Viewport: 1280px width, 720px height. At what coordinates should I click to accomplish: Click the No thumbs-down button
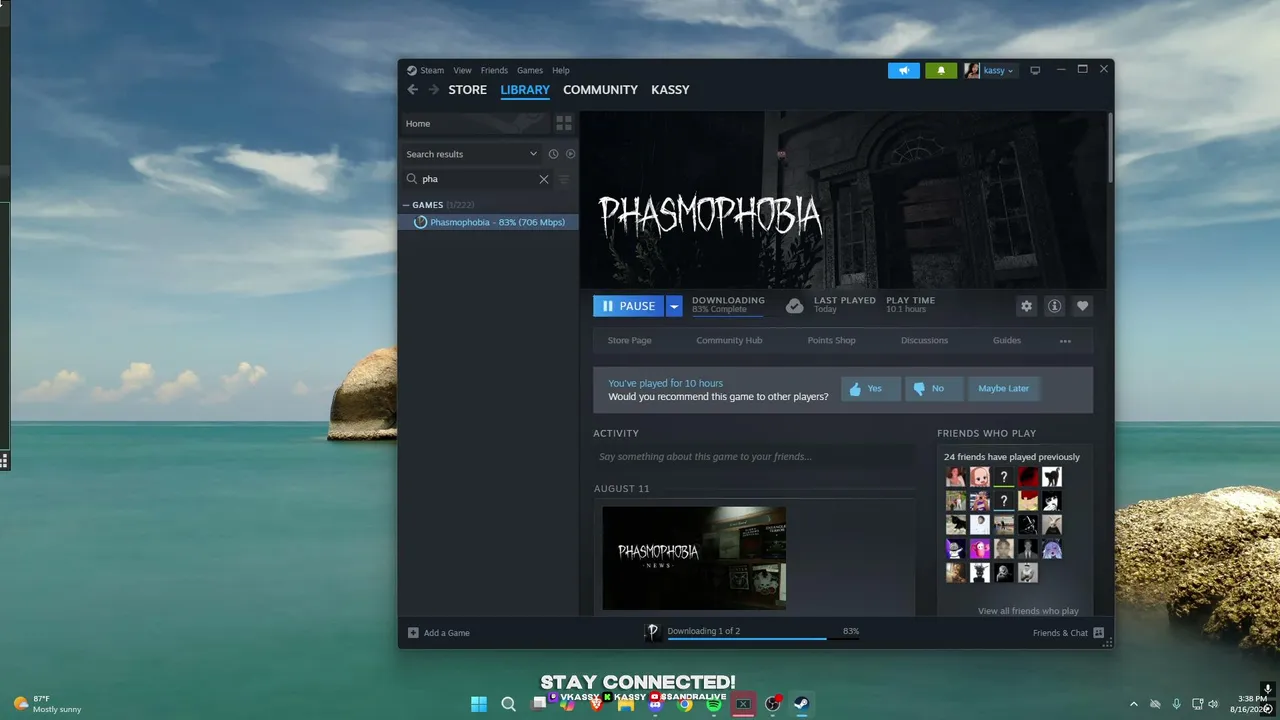(x=934, y=389)
